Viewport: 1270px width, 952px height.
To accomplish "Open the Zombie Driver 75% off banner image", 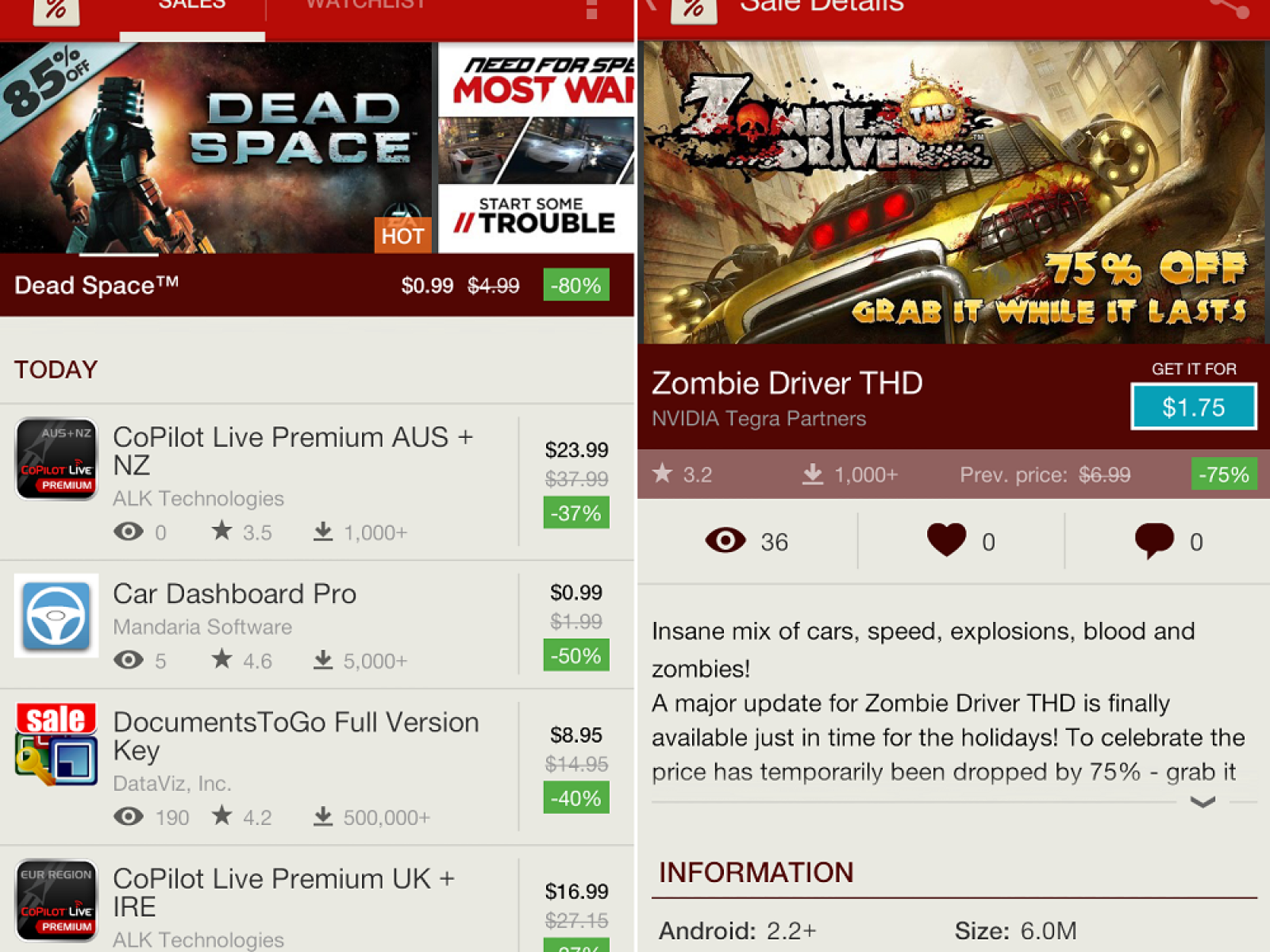I will tap(953, 192).
